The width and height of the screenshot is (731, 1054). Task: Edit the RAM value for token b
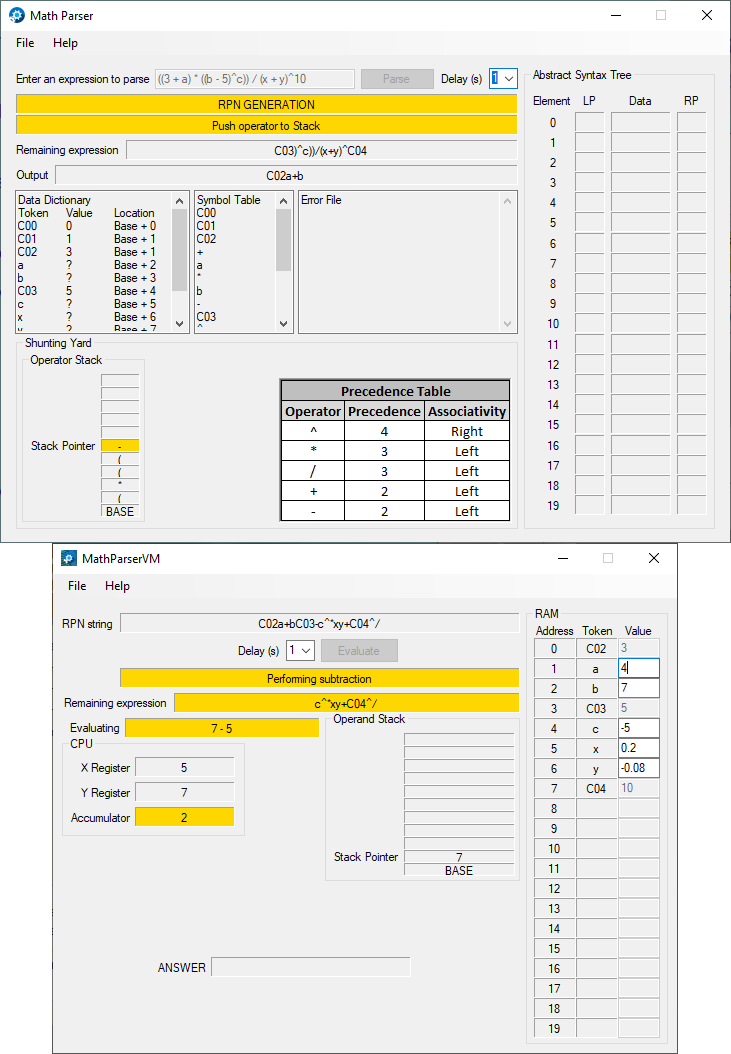[638, 688]
